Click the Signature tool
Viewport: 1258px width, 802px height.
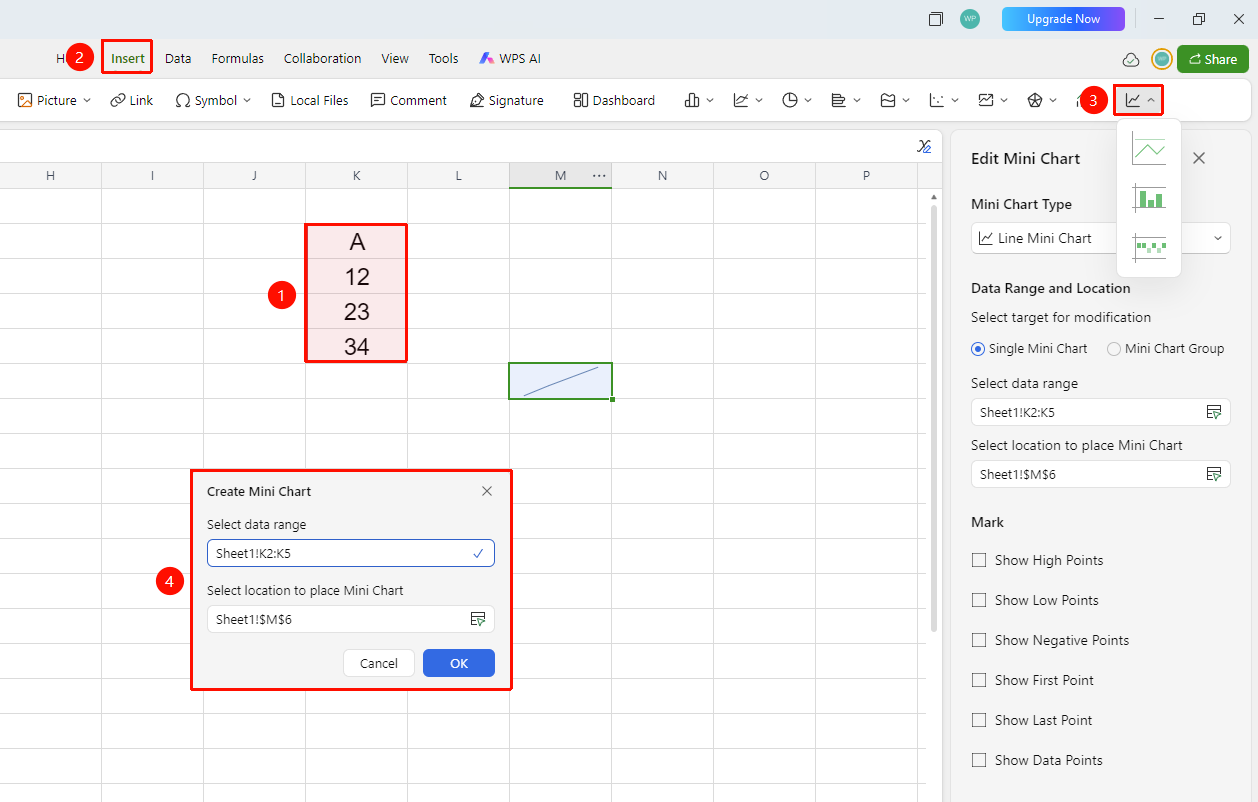coord(507,100)
